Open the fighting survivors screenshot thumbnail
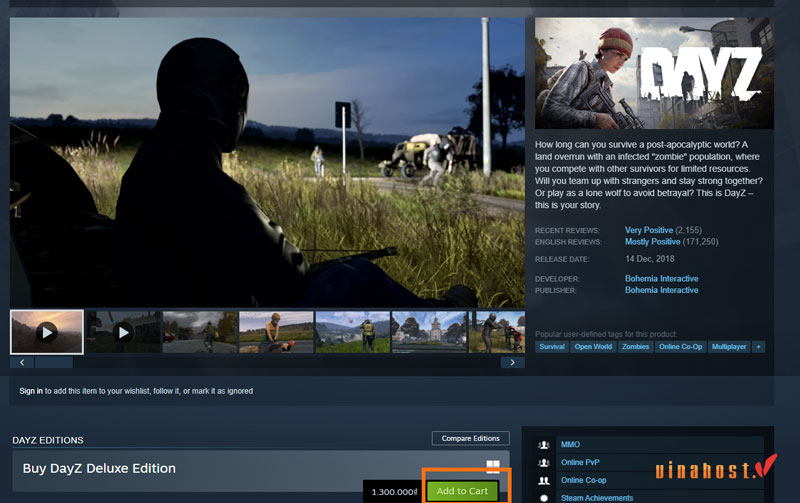The image size is (800, 503). [x=497, y=332]
